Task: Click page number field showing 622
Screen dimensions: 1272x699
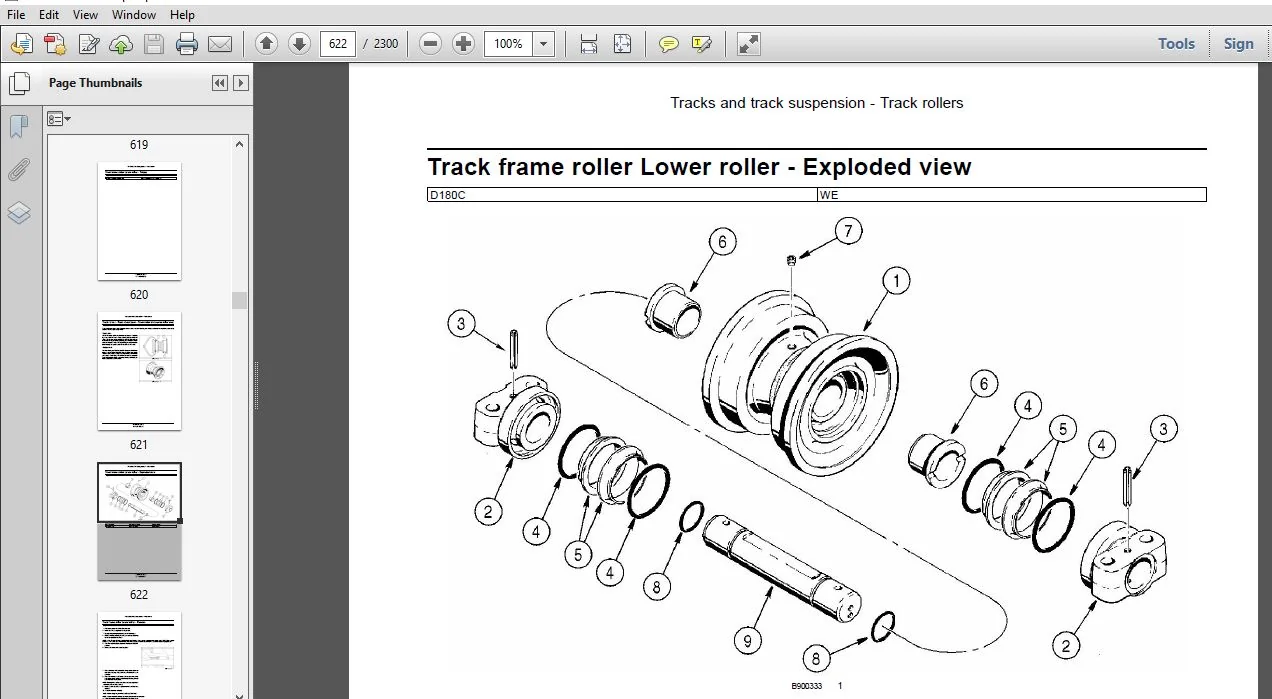Action: point(338,44)
